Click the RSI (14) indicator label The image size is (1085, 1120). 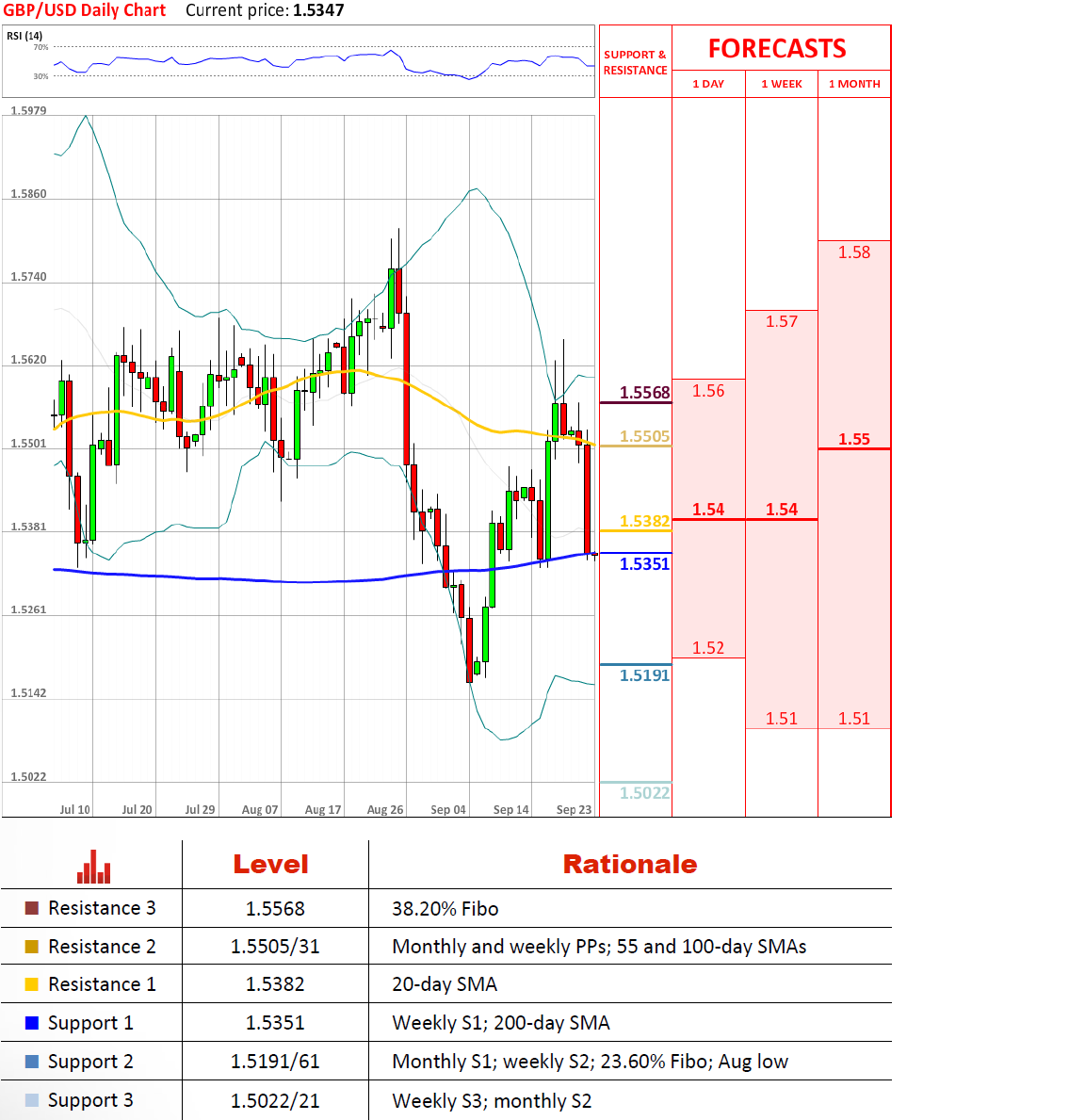pyautogui.click(x=24, y=36)
